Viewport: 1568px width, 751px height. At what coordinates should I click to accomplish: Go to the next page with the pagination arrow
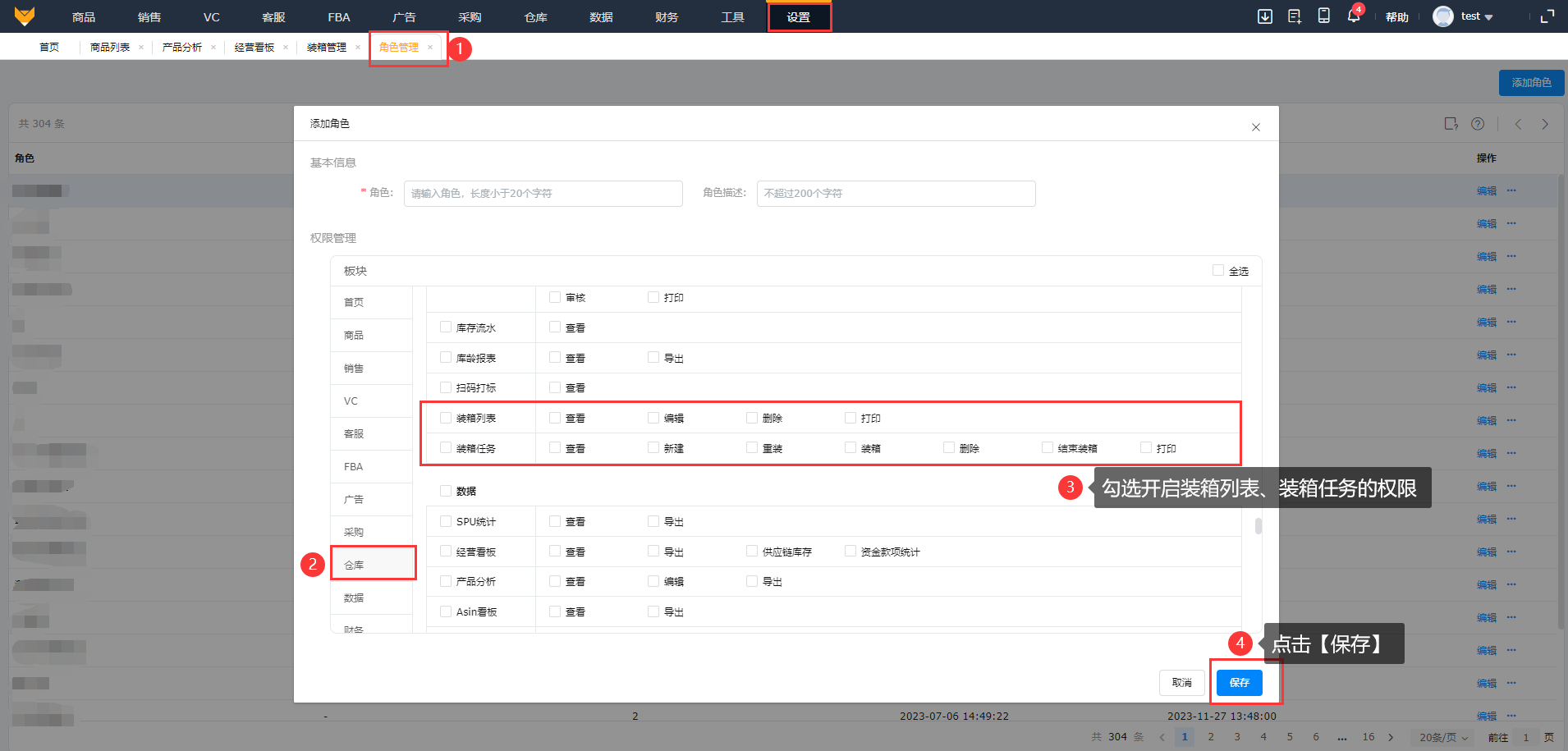[x=1391, y=737]
